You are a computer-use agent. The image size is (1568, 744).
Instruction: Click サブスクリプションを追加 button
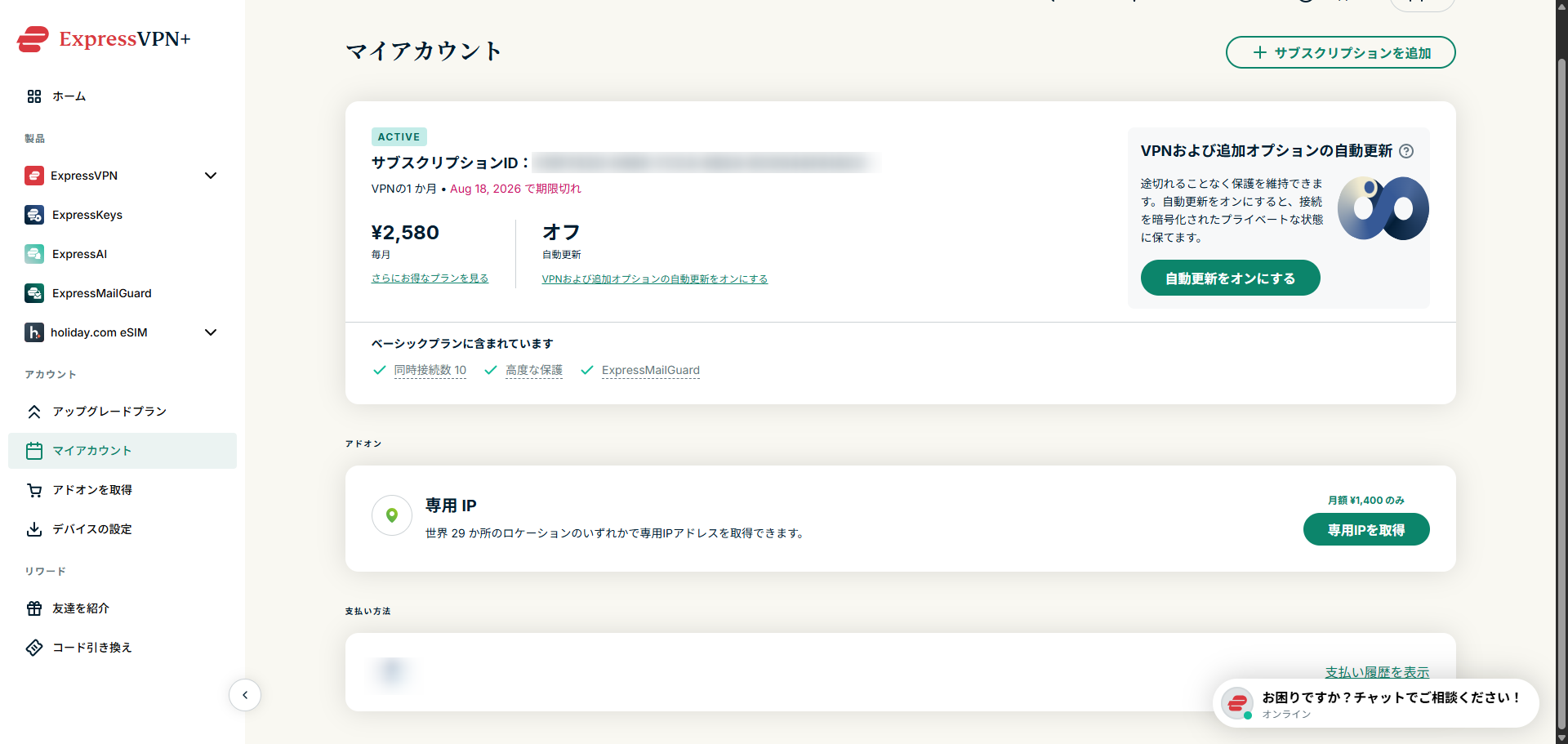click(x=1340, y=52)
